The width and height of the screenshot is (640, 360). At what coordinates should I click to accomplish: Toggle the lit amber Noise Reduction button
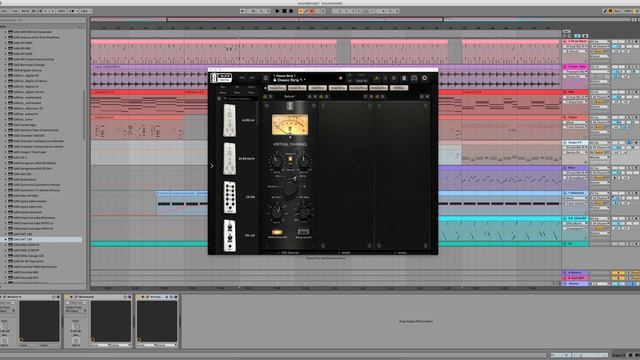tap(277, 232)
